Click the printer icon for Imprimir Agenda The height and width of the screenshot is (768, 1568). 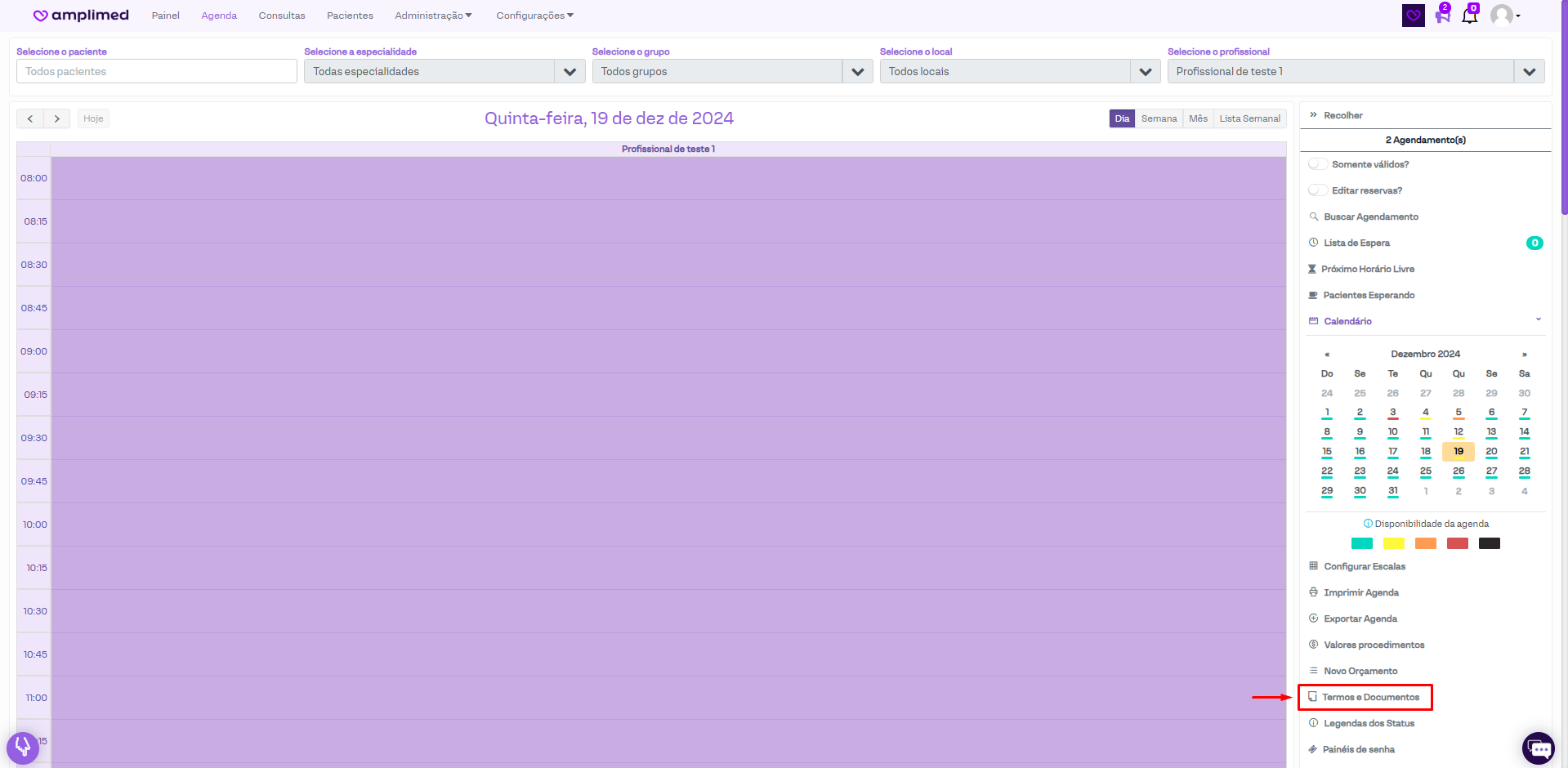point(1313,592)
